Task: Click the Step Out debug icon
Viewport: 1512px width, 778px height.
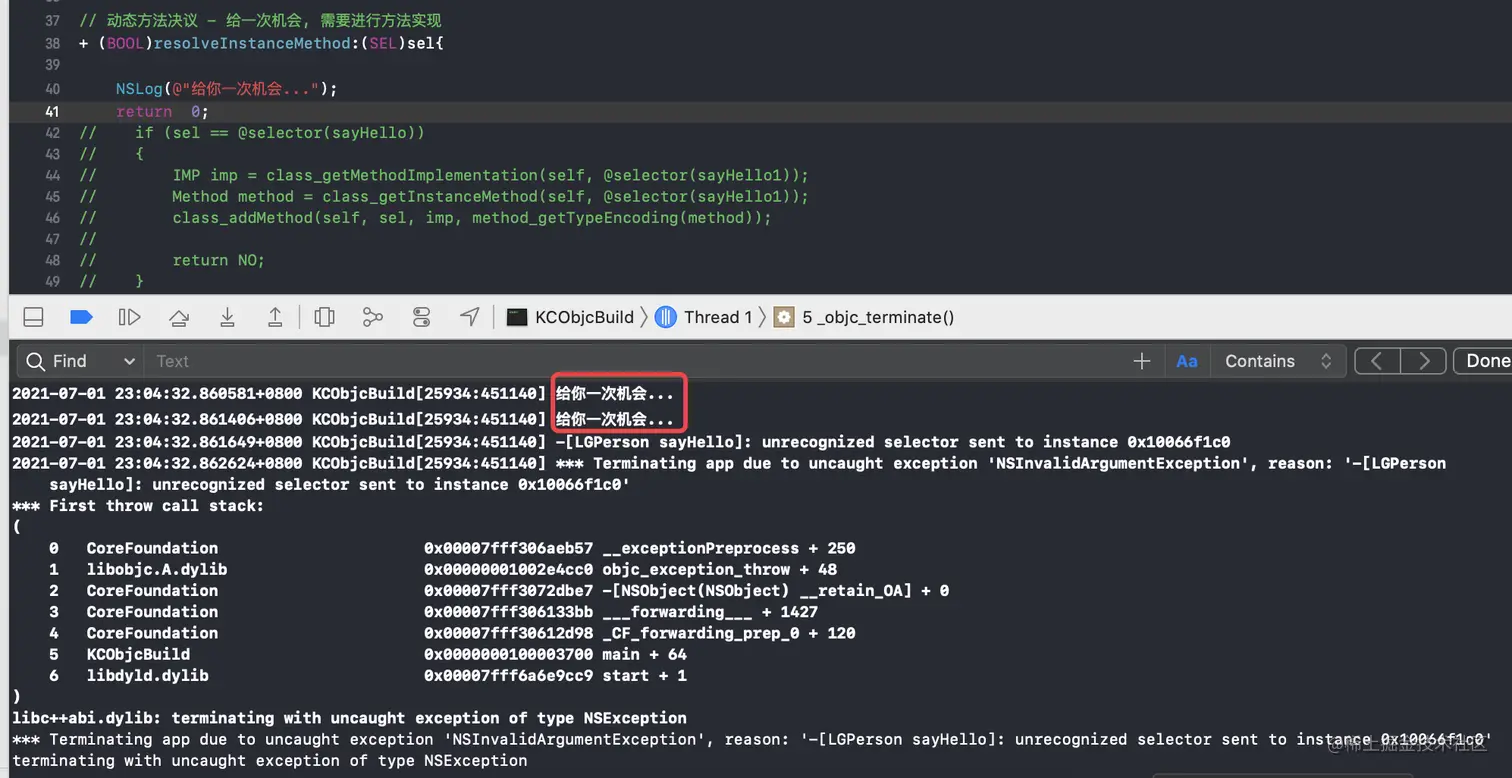Action: (x=274, y=317)
